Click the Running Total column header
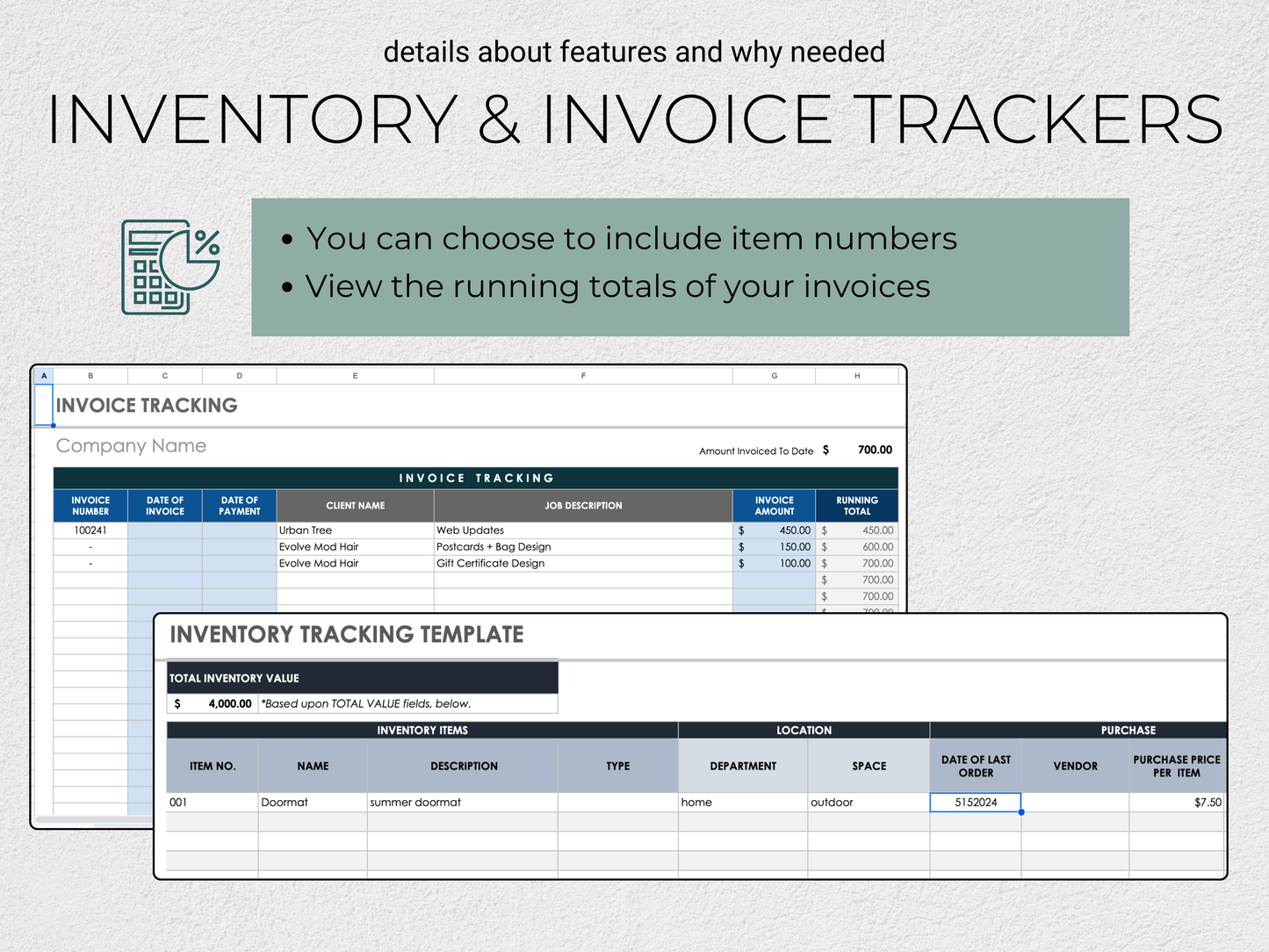 pos(856,506)
